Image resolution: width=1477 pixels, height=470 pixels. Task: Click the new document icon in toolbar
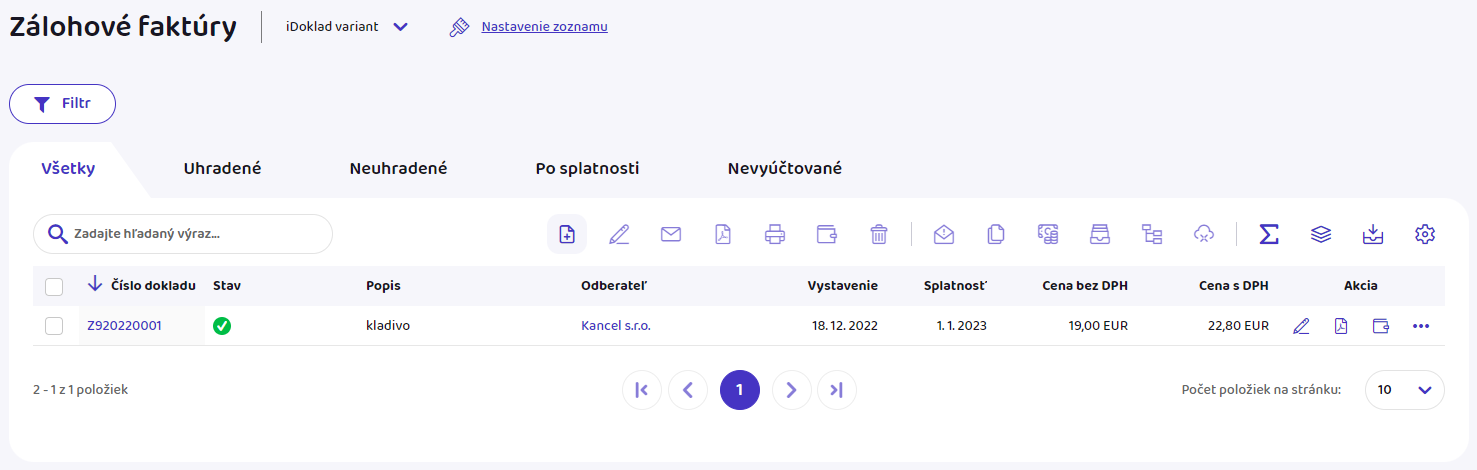coord(567,234)
